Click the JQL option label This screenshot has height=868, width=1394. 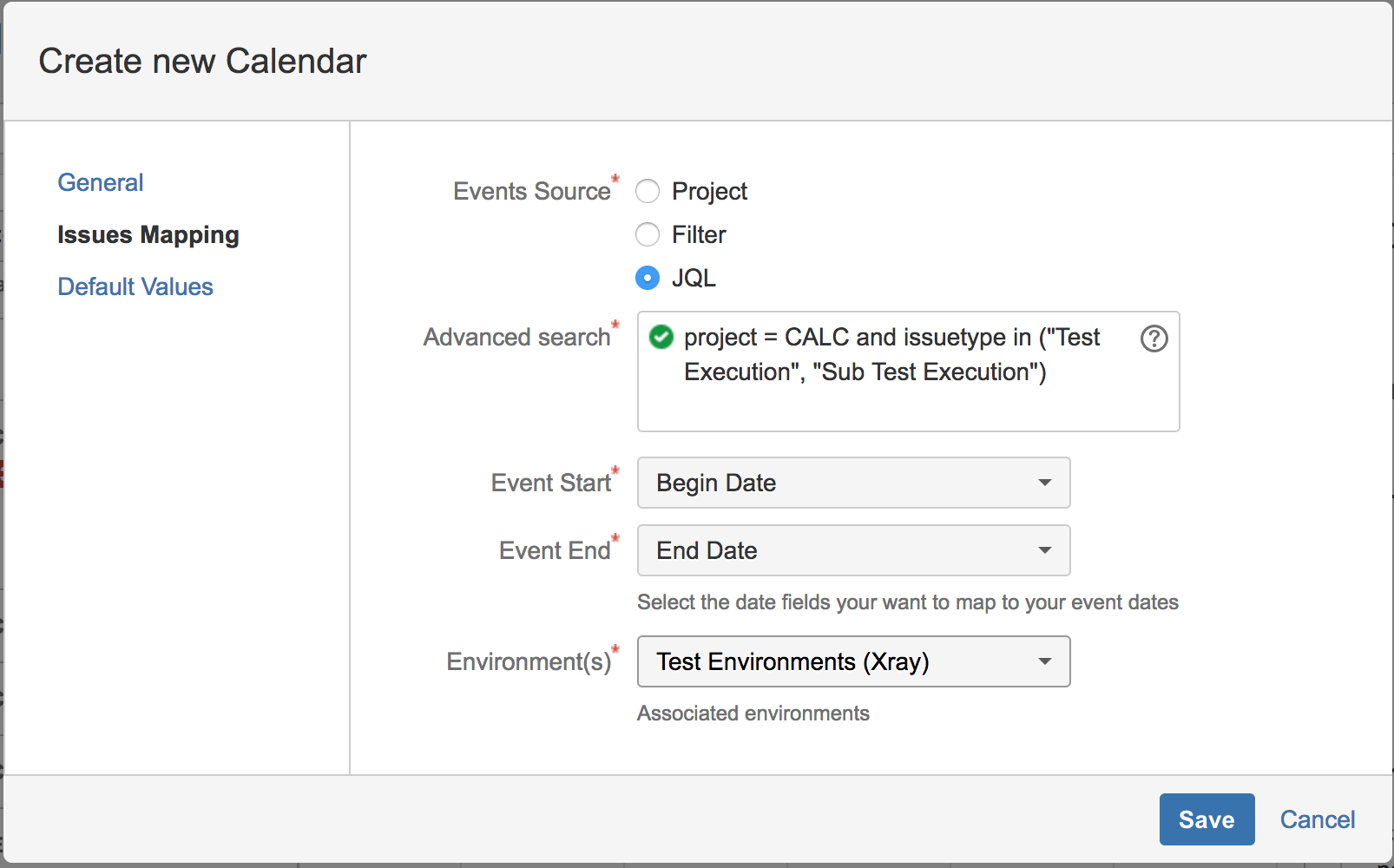694,278
